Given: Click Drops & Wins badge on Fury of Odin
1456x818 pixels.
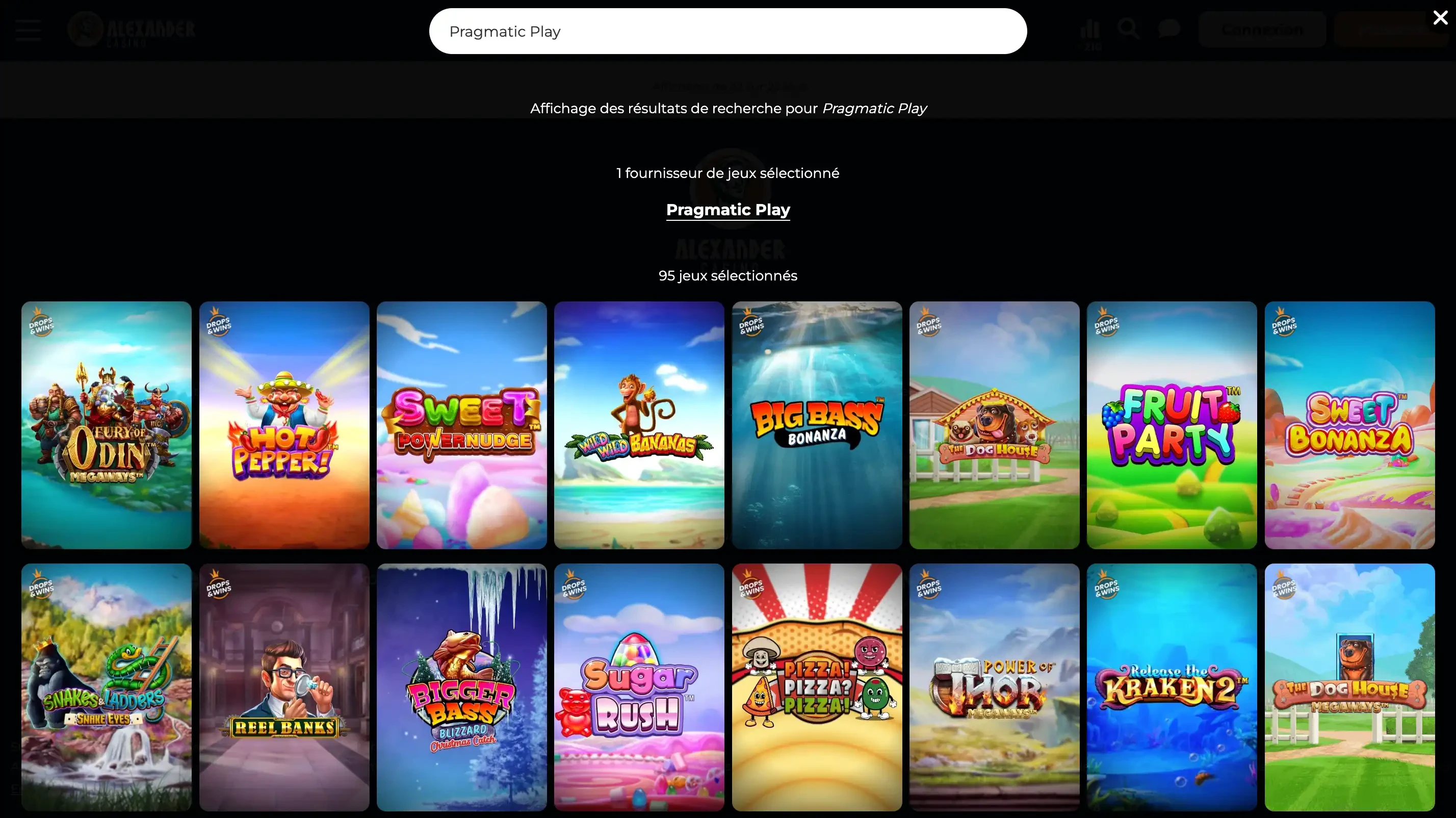Looking at the screenshot, I should (x=41, y=322).
